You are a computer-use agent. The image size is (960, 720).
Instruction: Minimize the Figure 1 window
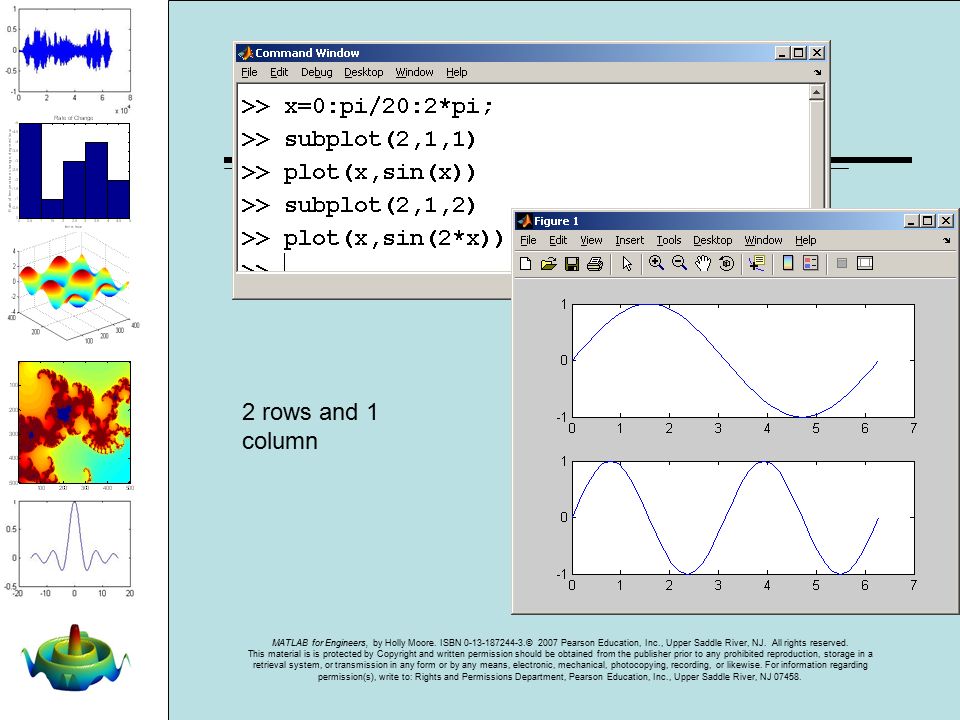tap(911, 220)
